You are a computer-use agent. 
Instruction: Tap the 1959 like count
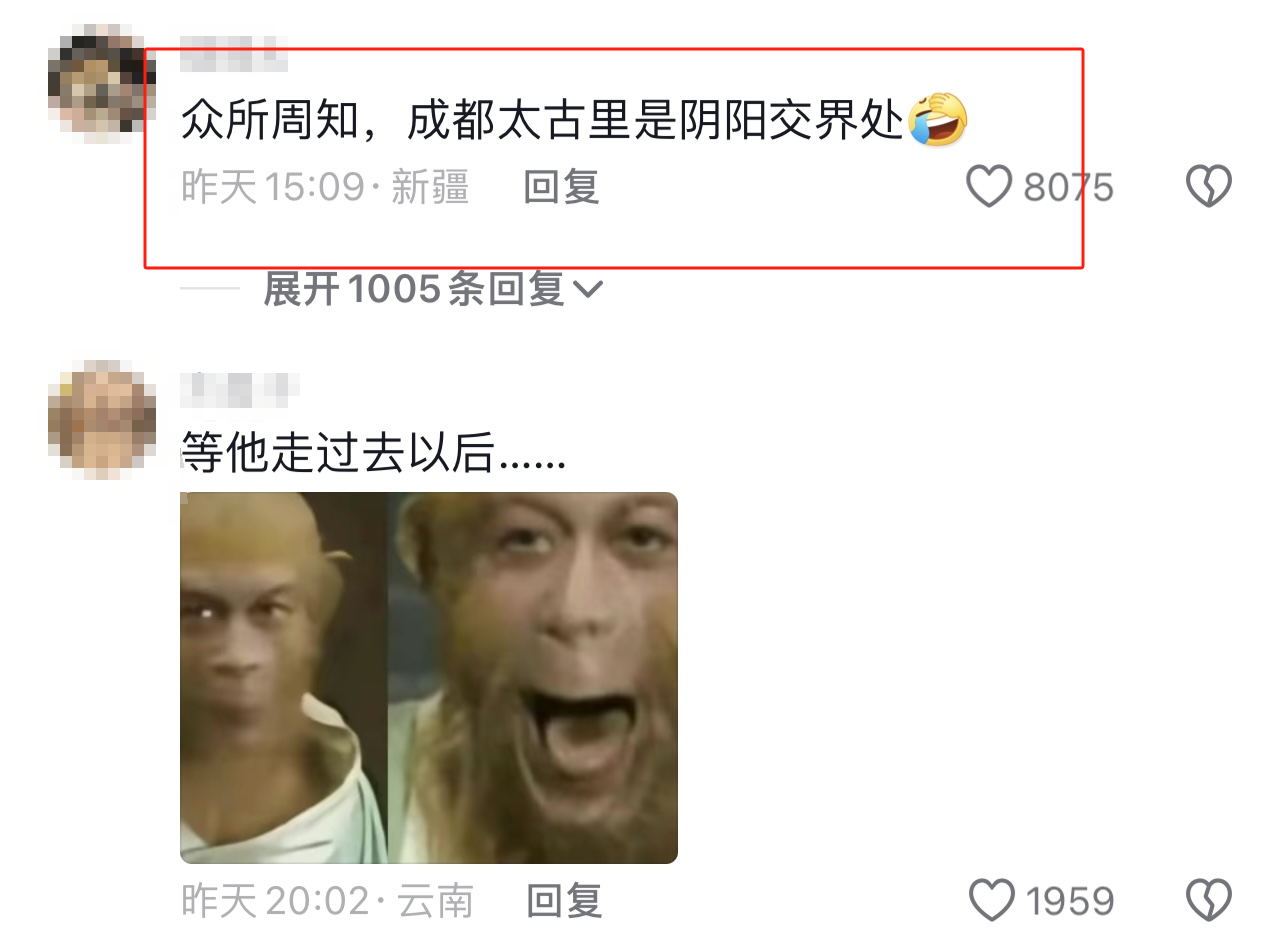[1070, 902]
